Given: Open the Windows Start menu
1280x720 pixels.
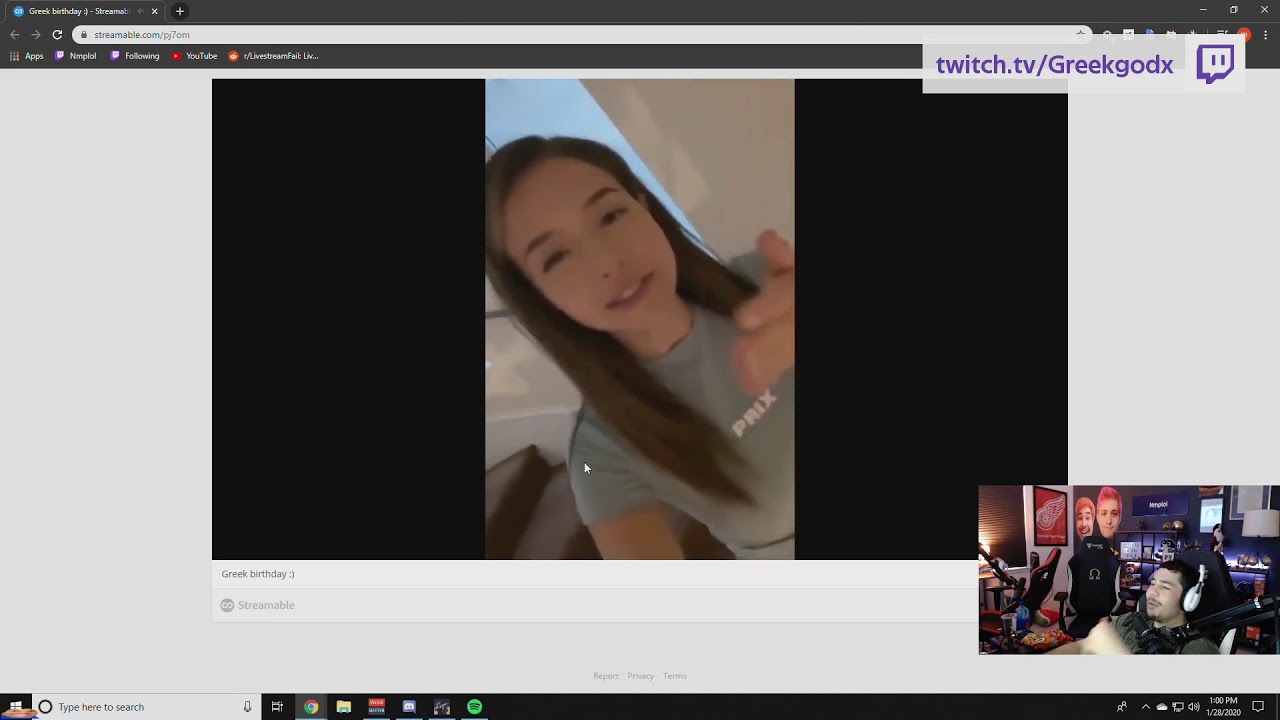Looking at the screenshot, I should point(16,707).
